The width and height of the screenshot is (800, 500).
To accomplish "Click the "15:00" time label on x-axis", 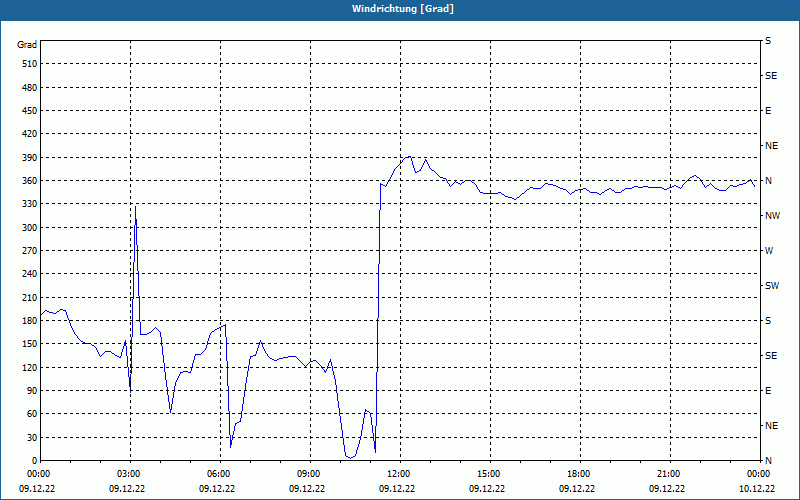I will pos(490,474).
